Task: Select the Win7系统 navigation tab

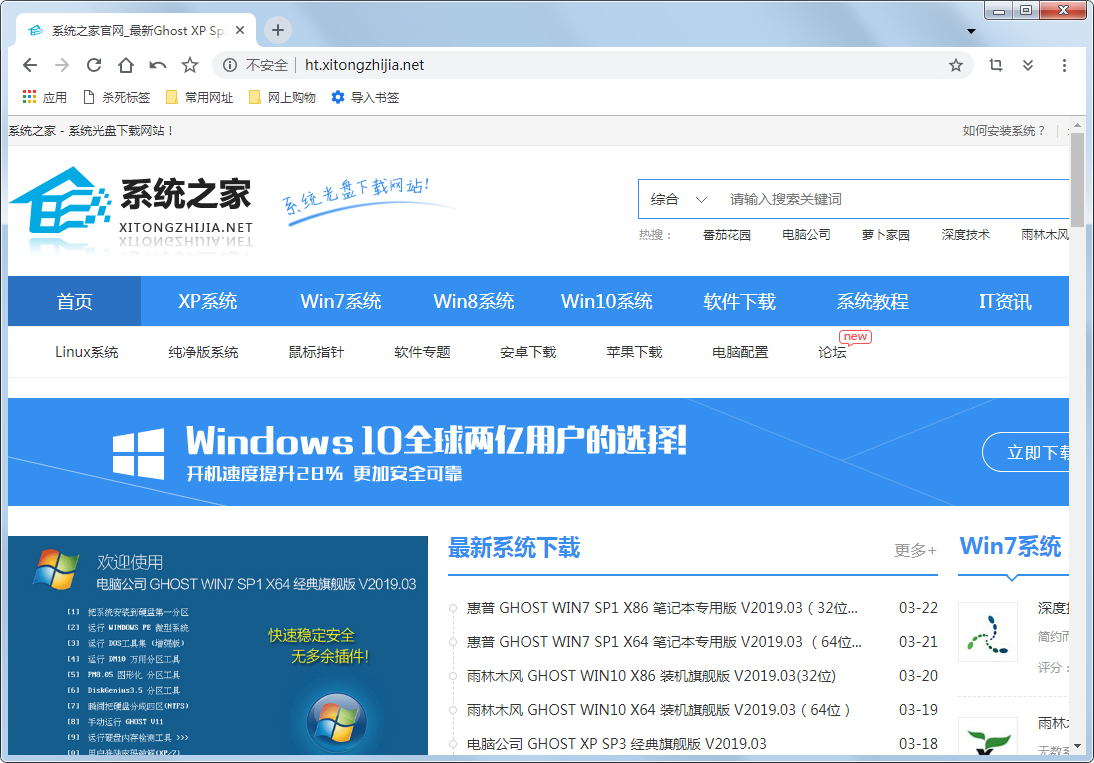Action: pyautogui.click(x=341, y=301)
